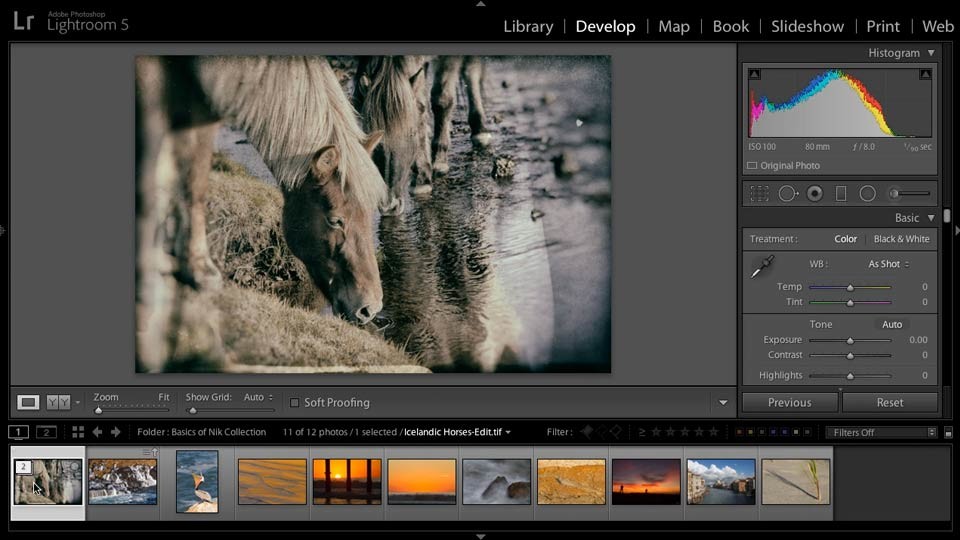Open the Slideshow module
The height and width of the screenshot is (540, 960).
coord(807,26)
